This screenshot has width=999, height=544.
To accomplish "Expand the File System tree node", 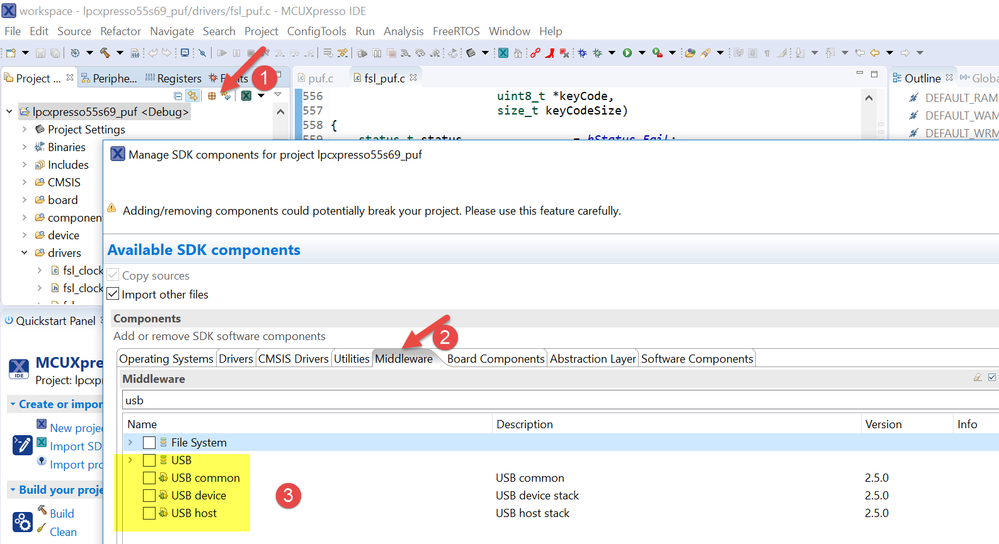I will 131,442.
